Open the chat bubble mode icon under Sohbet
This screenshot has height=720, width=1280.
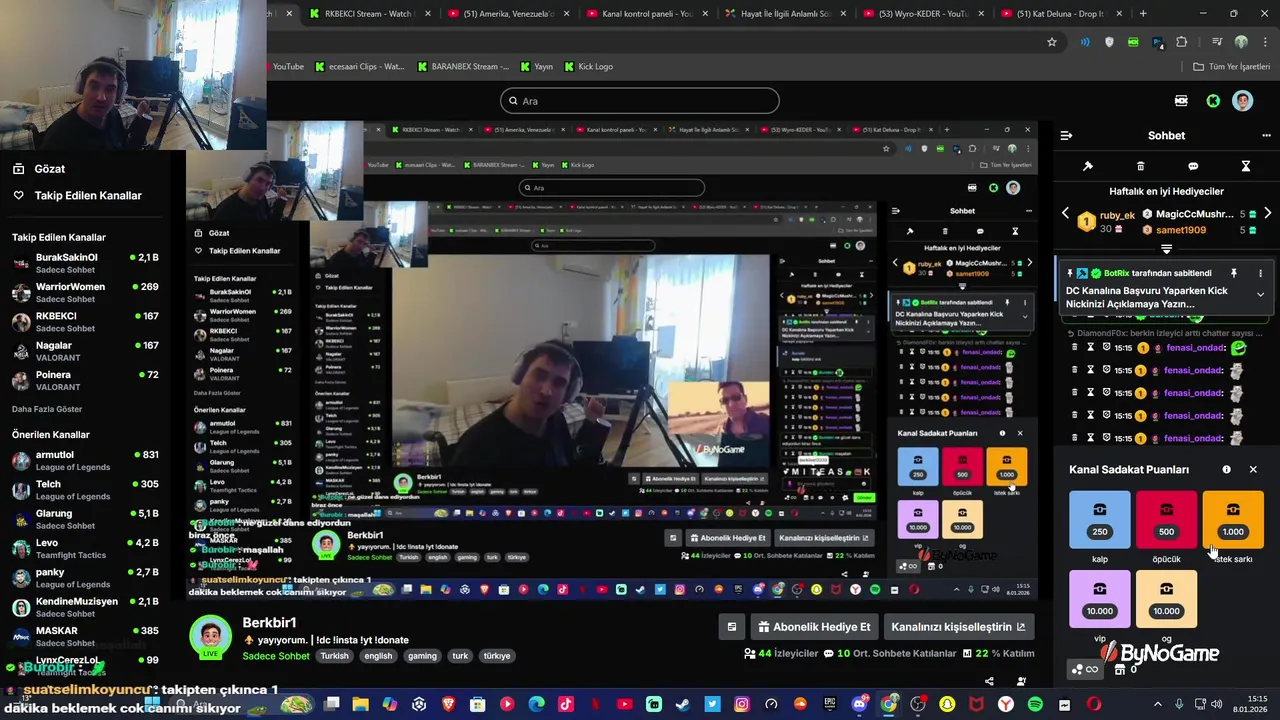pos(1193,166)
